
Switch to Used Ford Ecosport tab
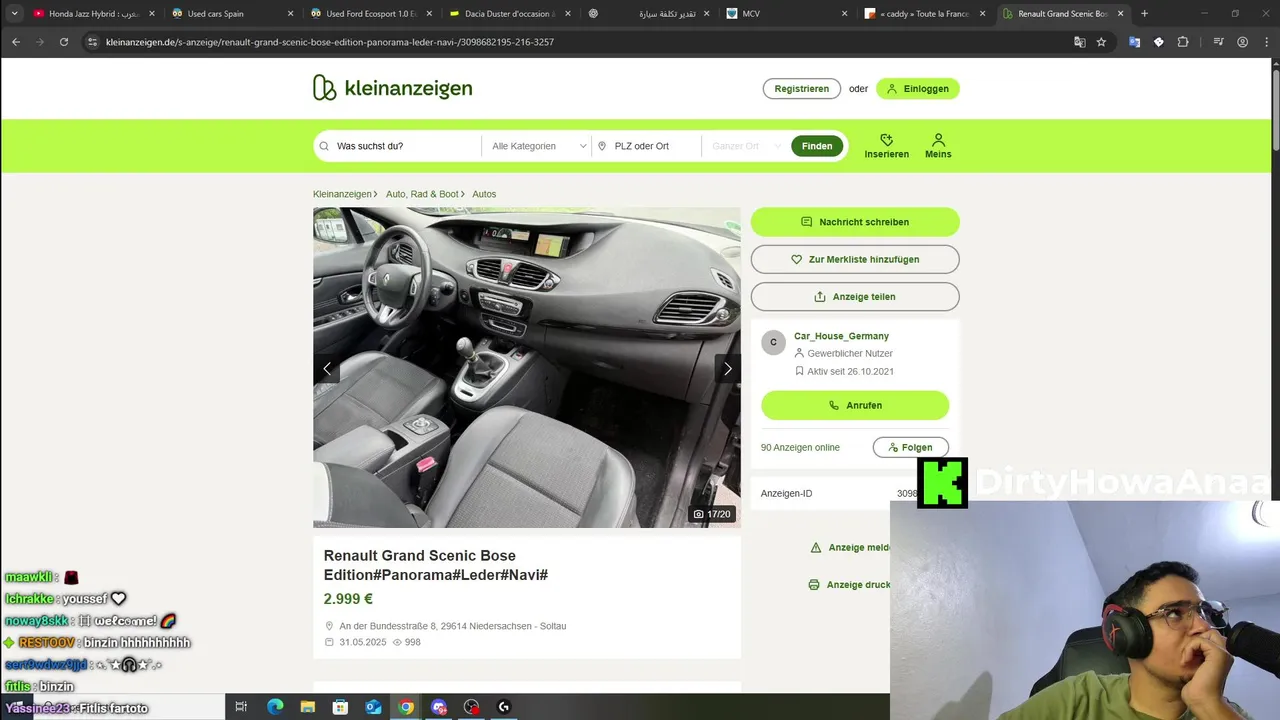point(370,14)
